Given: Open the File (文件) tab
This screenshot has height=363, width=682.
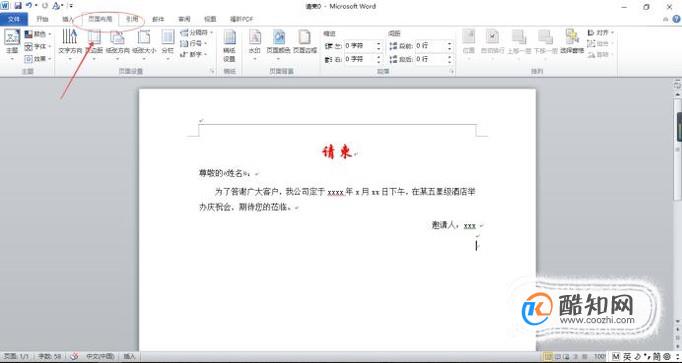Looking at the screenshot, I should pos(14,20).
